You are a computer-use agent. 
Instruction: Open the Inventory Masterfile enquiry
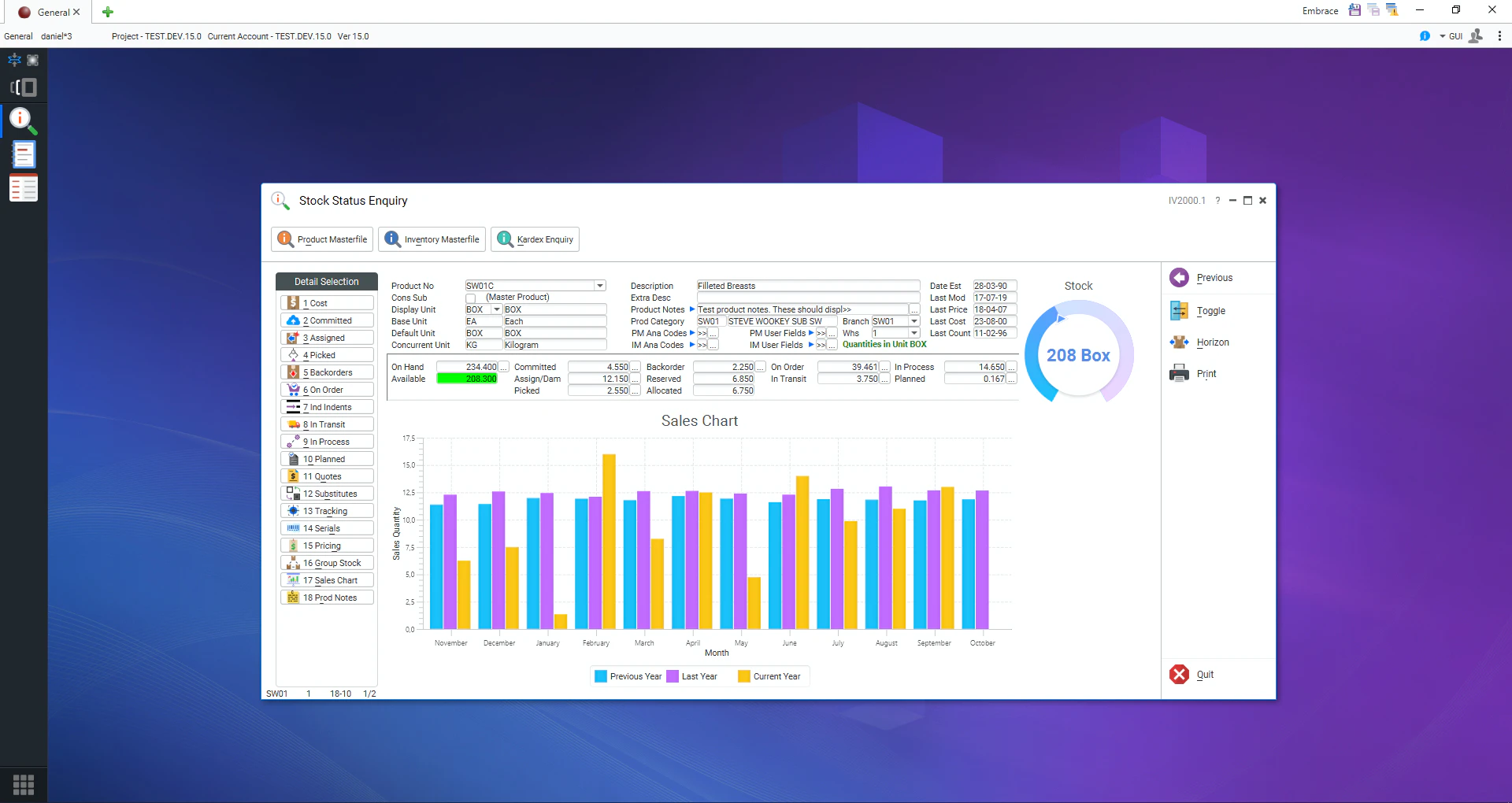pyautogui.click(x=432, y=239)
